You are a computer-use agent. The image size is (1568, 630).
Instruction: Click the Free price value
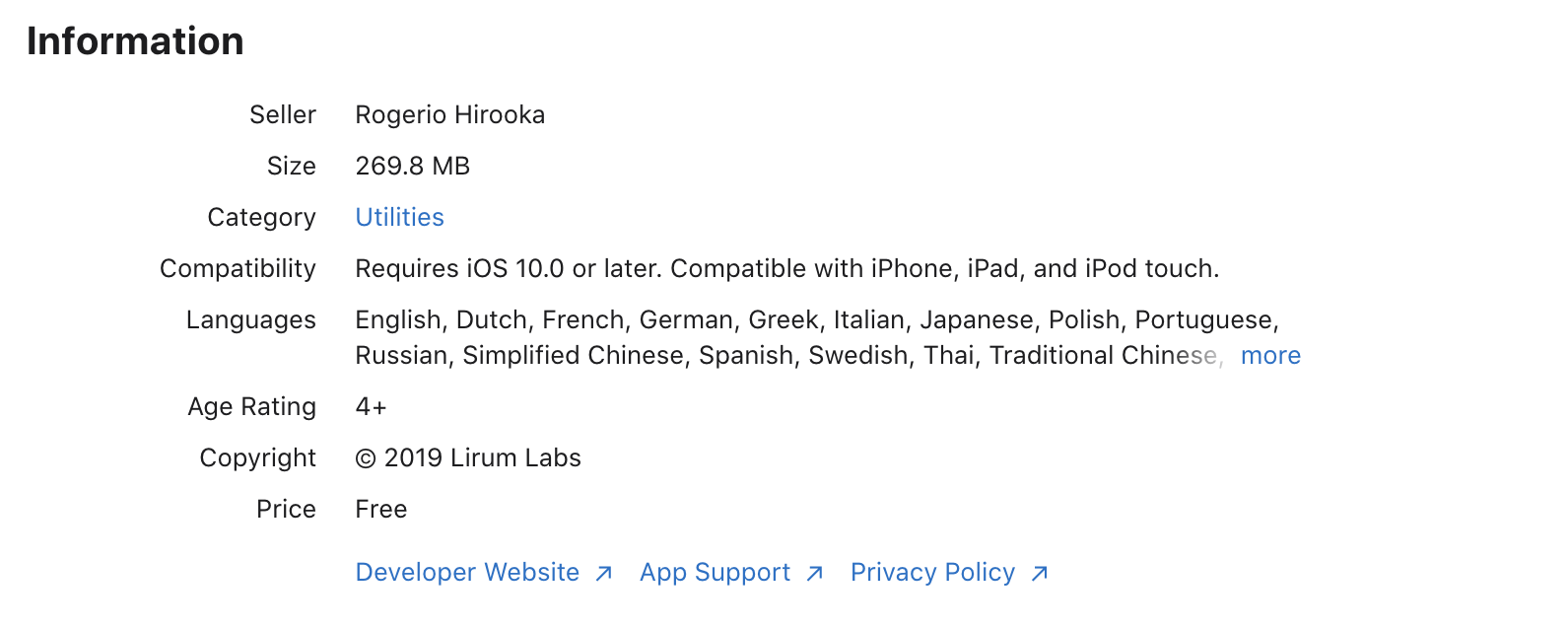click(381, 509)
